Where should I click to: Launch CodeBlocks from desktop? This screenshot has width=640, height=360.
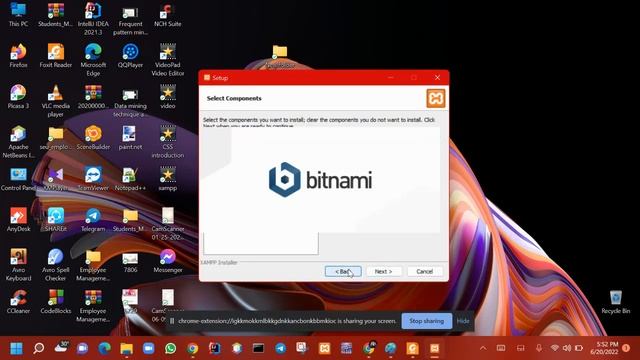[56, 302]
